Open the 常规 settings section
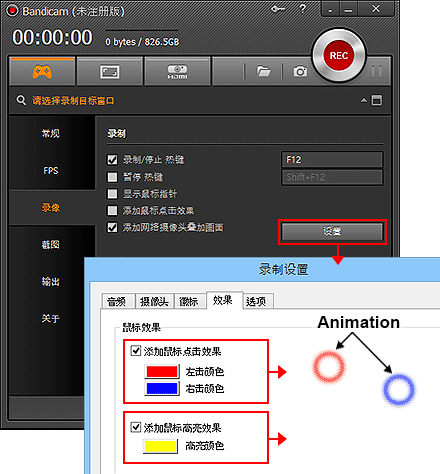Image resolution: width=440 pixels, height=474 pixels. (x=51, y=134)
